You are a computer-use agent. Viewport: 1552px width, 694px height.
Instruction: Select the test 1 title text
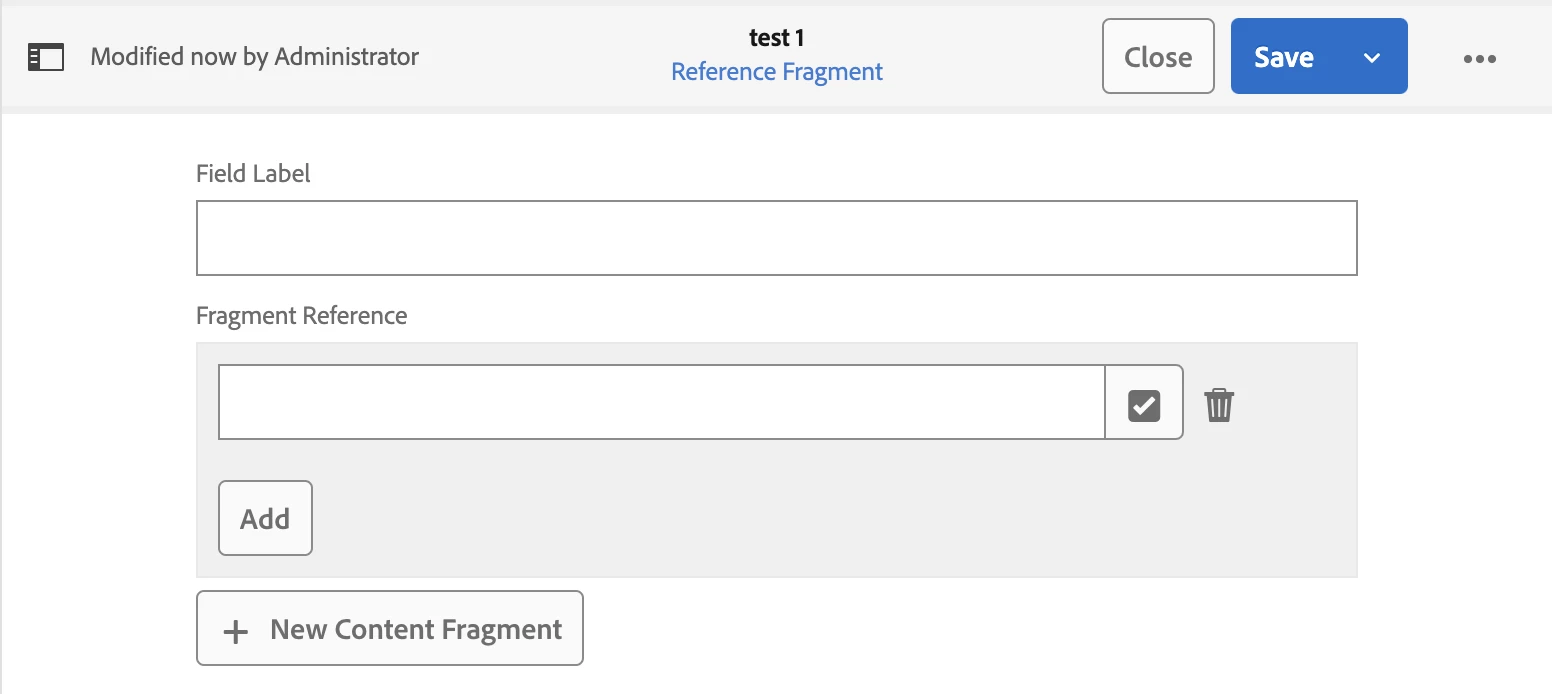(x=777, y=38)
